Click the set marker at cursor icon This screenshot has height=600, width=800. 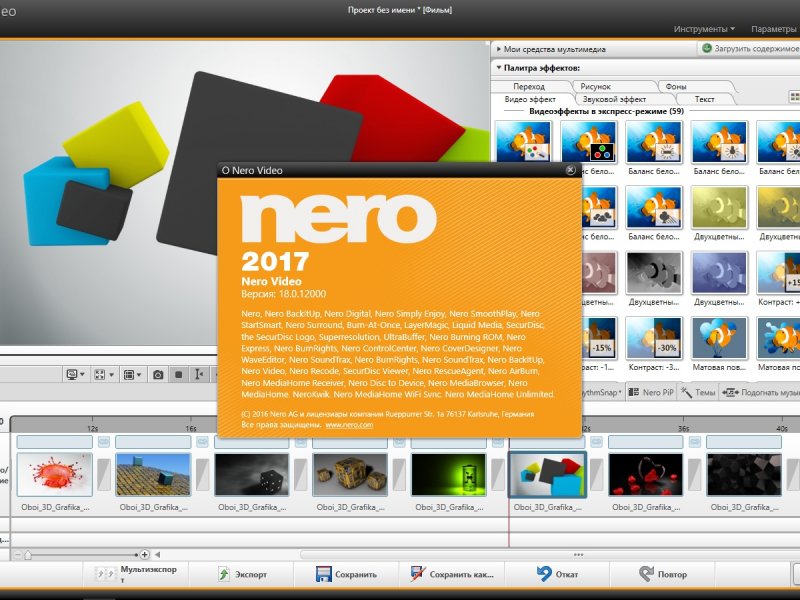tap(199, 374)
